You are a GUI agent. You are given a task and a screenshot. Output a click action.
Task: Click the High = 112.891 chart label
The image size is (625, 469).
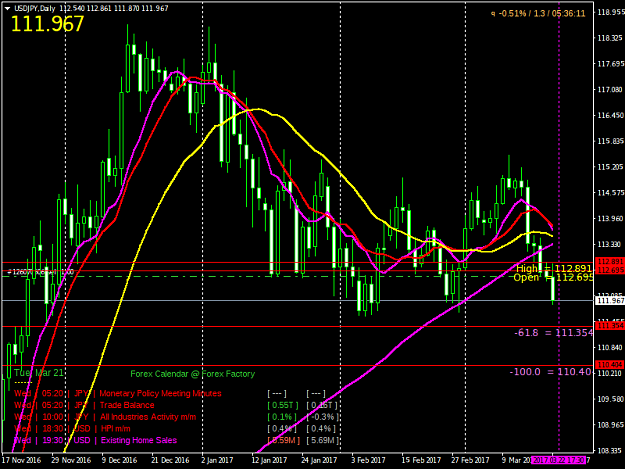(554, 269)
